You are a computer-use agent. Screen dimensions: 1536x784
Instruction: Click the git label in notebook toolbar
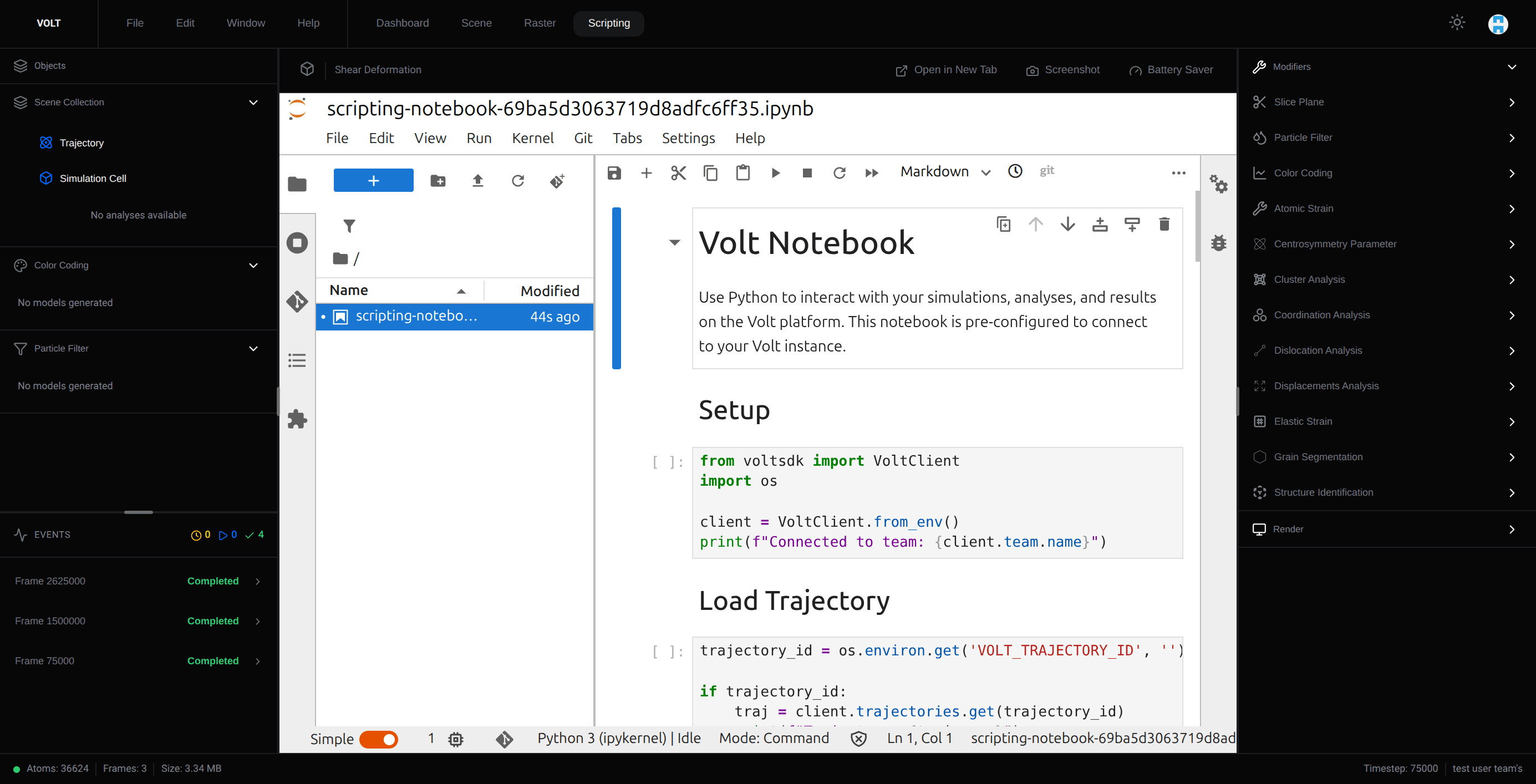[1047, 171]
